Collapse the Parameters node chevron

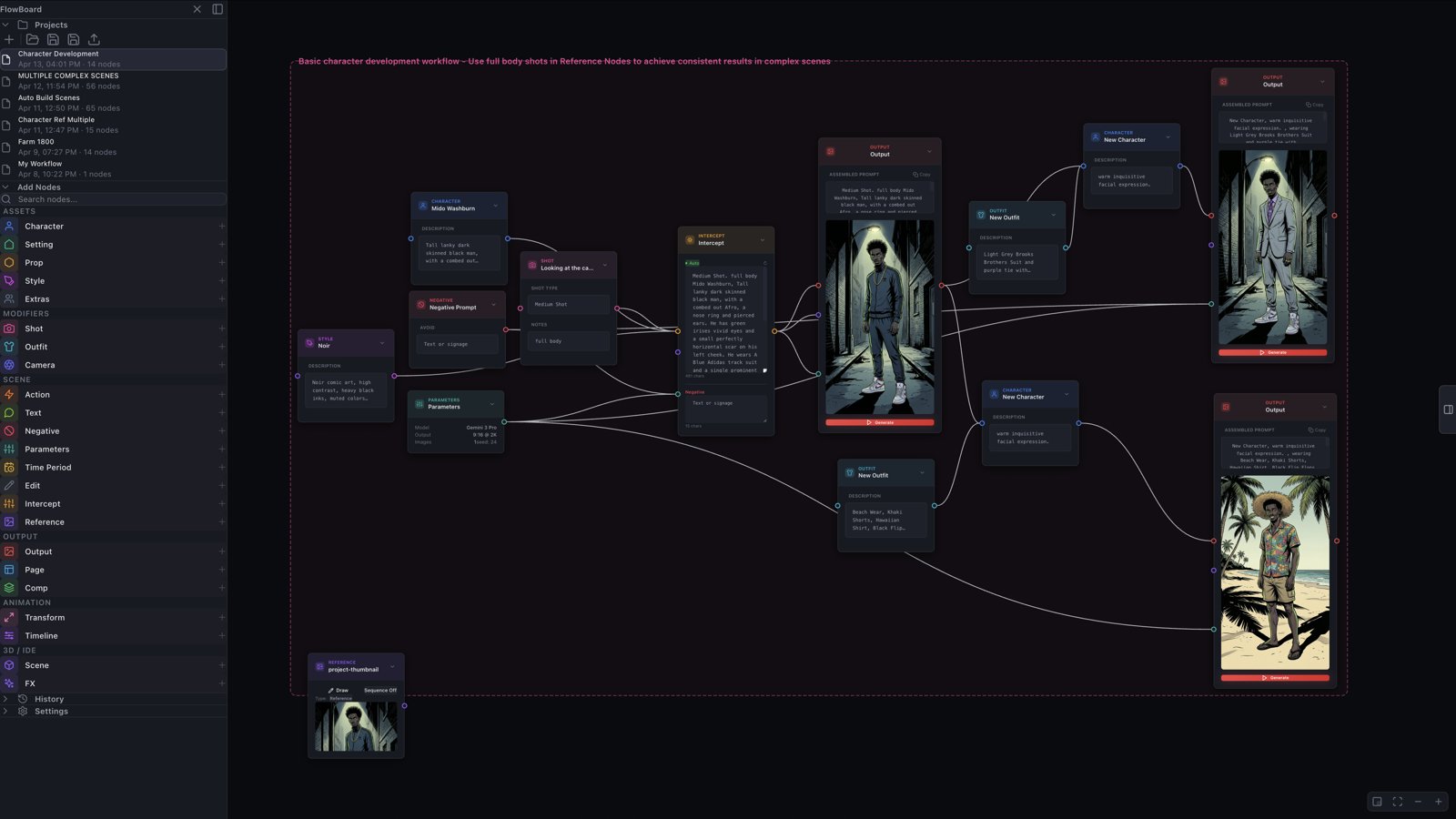492,404
